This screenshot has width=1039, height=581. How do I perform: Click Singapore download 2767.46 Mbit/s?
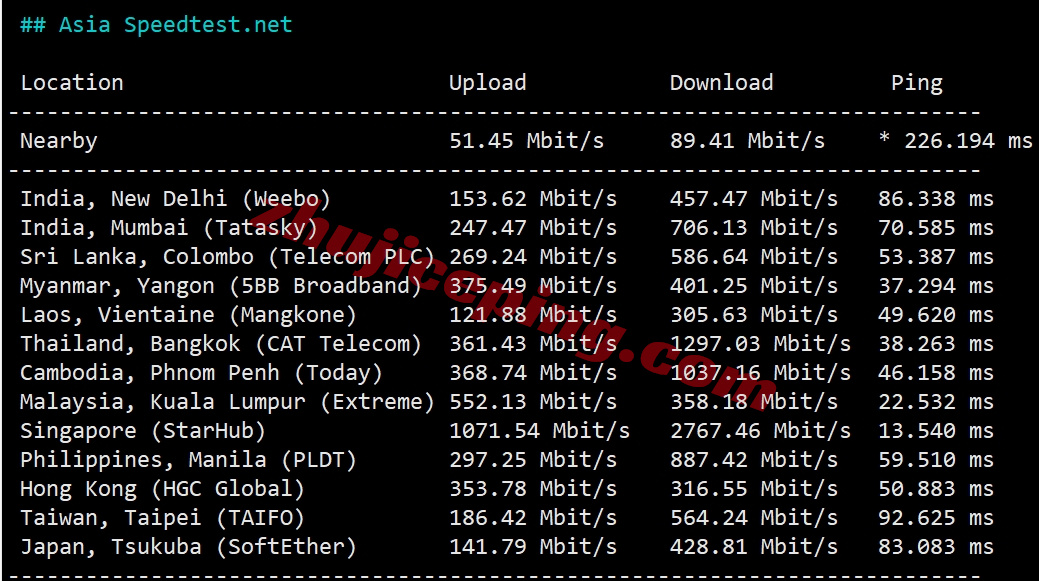(x=760, y=431)
